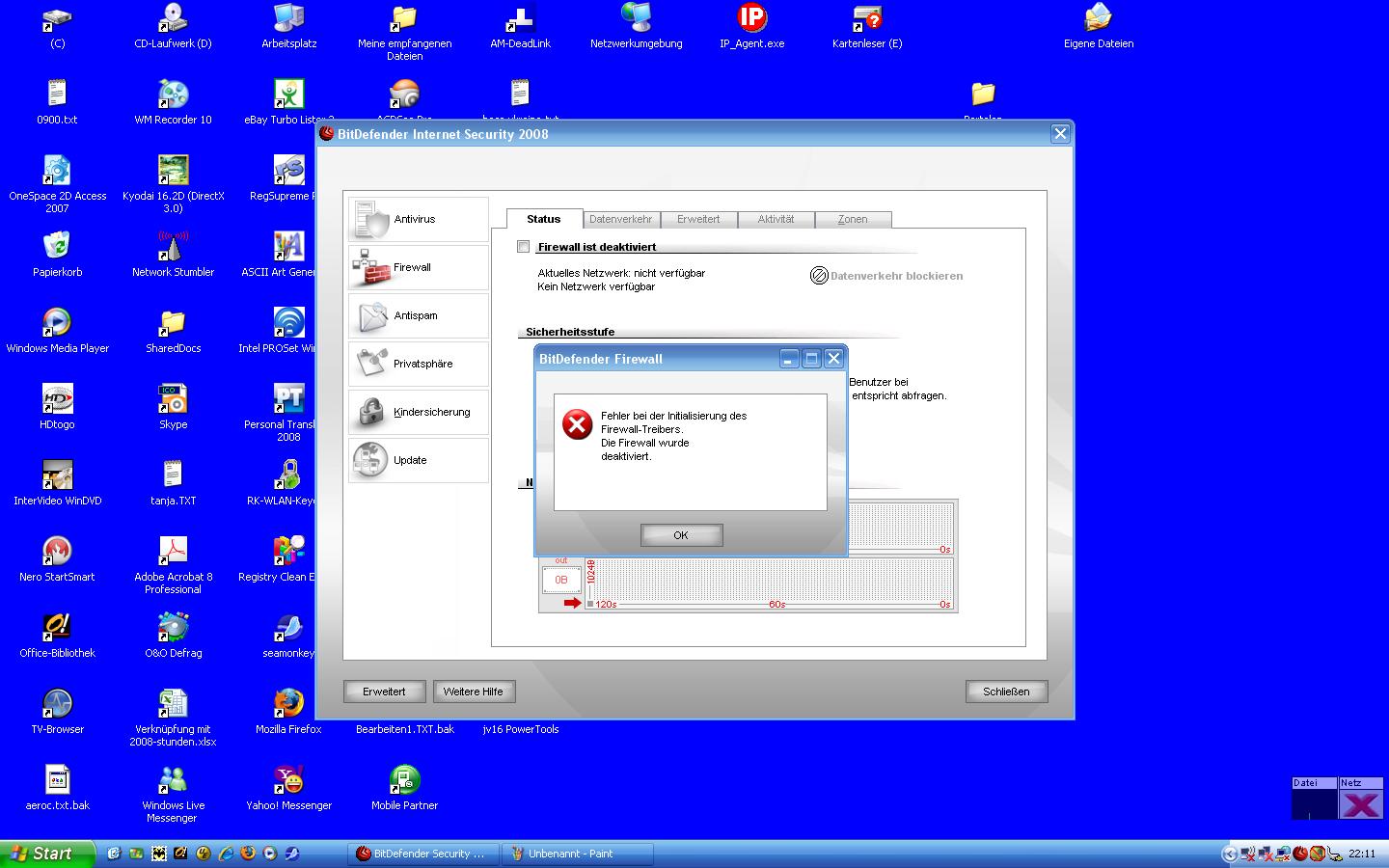This screenshot has height=868, width=1389.
Task: Select the AM-DeadLink desktop icon
Action: pos(520,26)
